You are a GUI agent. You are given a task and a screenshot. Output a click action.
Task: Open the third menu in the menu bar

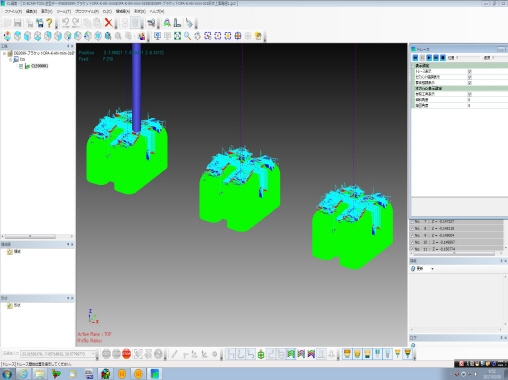[x=47, y=11]
